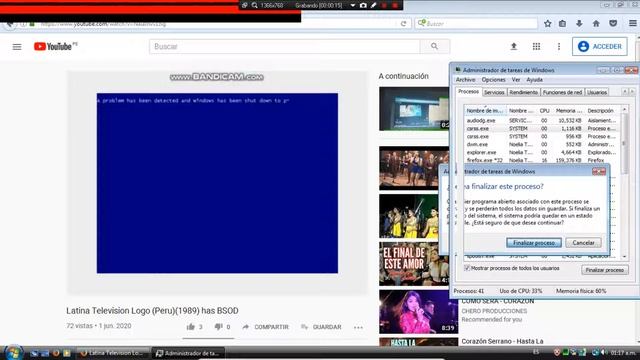Screen dimensions: 640x360
Task: Open the EL FINAL DE ESTE AMOR thumbnail
Action: point(414,264)
